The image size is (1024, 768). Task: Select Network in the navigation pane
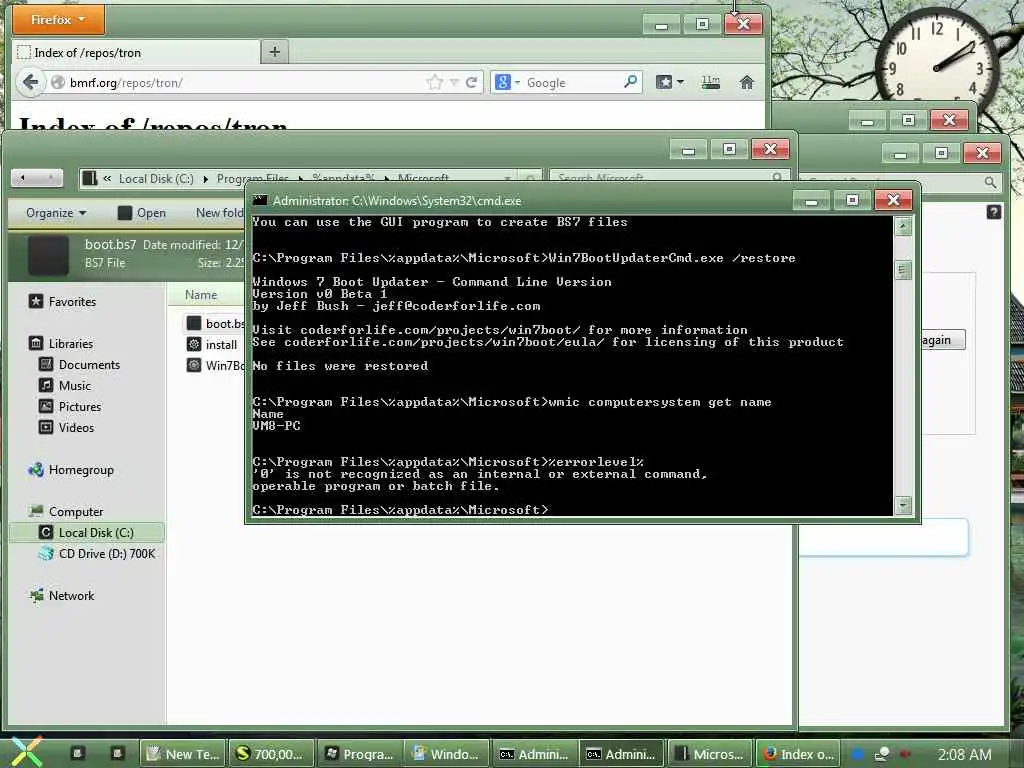[62, 596]
